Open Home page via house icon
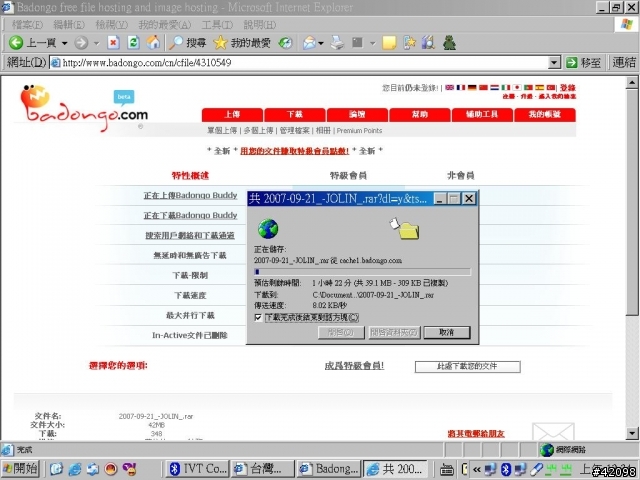 153,42
